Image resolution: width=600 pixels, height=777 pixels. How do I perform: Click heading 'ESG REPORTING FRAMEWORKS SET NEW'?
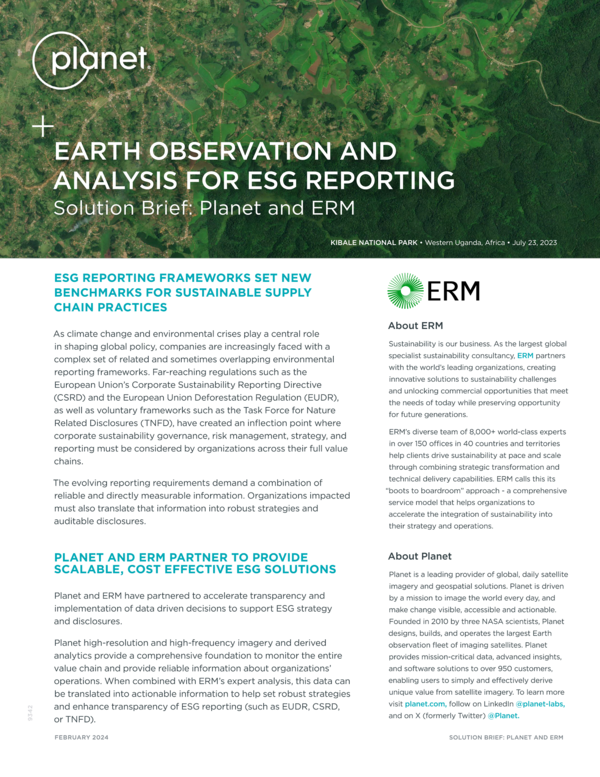click(x=183, y=278)
